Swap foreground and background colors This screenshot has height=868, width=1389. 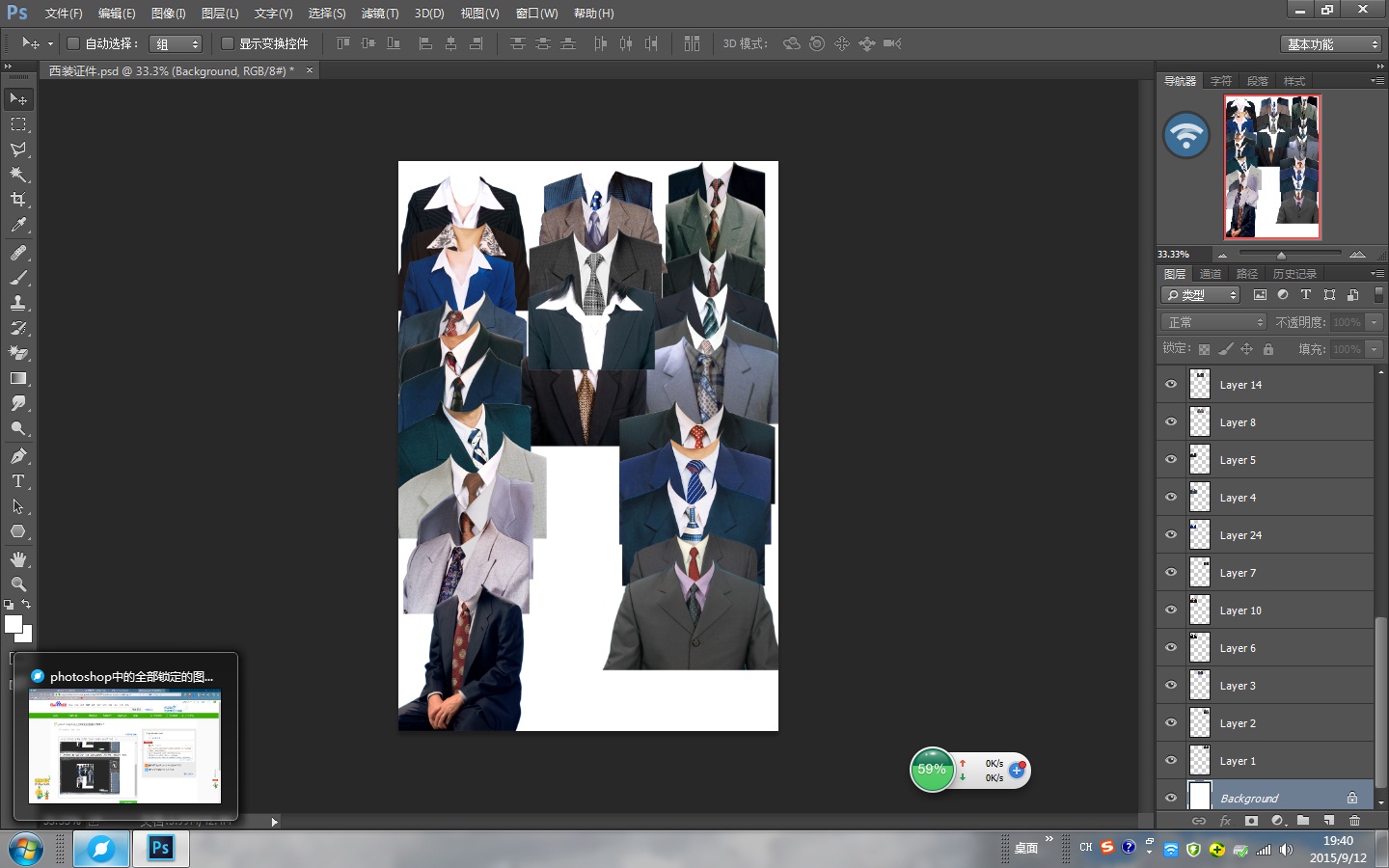click(26, 605)
